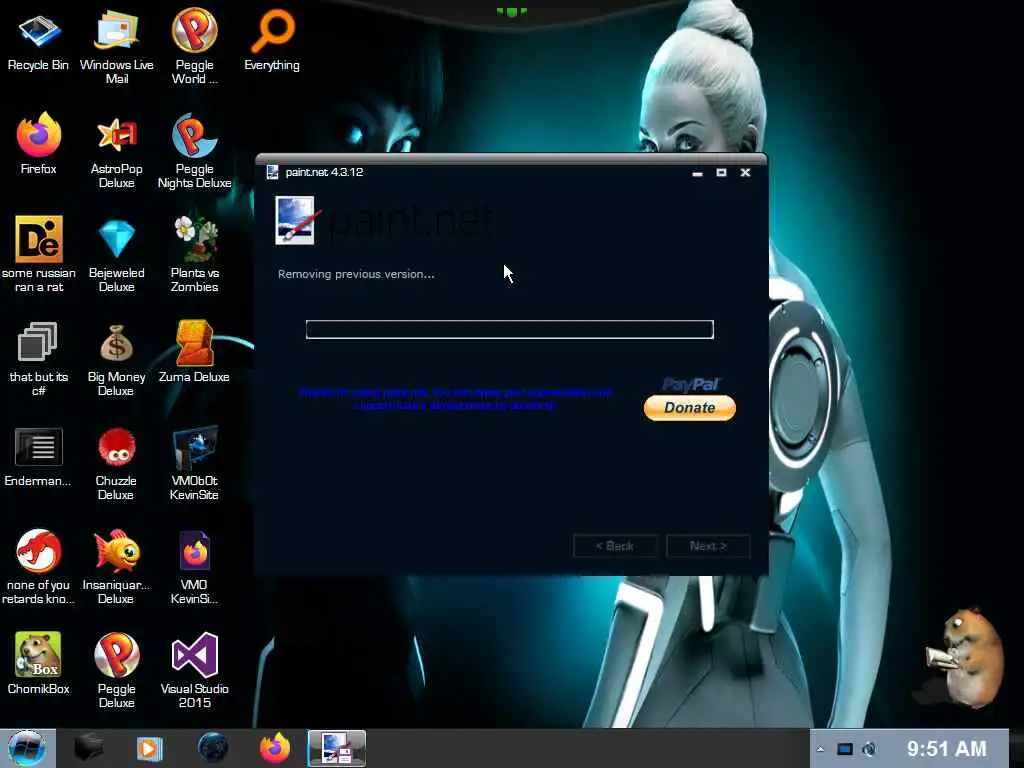Click the monitor system tray icon
Image resolution: width=1024 pixels, height=768 pixels.
[844, 749]
